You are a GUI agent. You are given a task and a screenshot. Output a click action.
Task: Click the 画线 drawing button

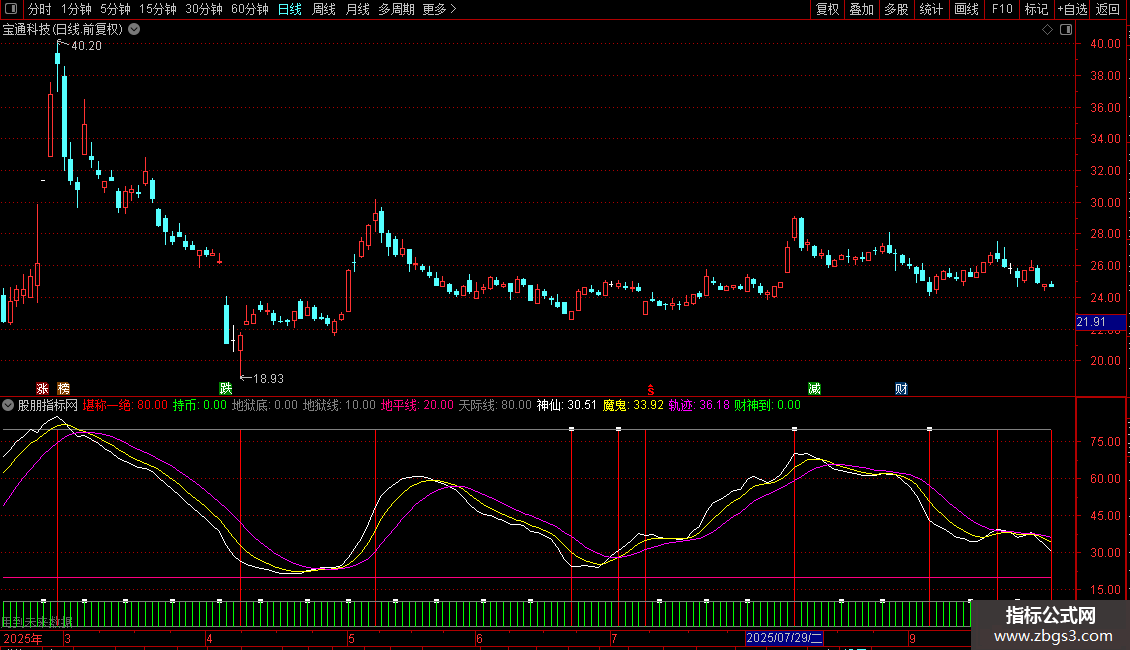pyautogui.click(x=966, y=10)
